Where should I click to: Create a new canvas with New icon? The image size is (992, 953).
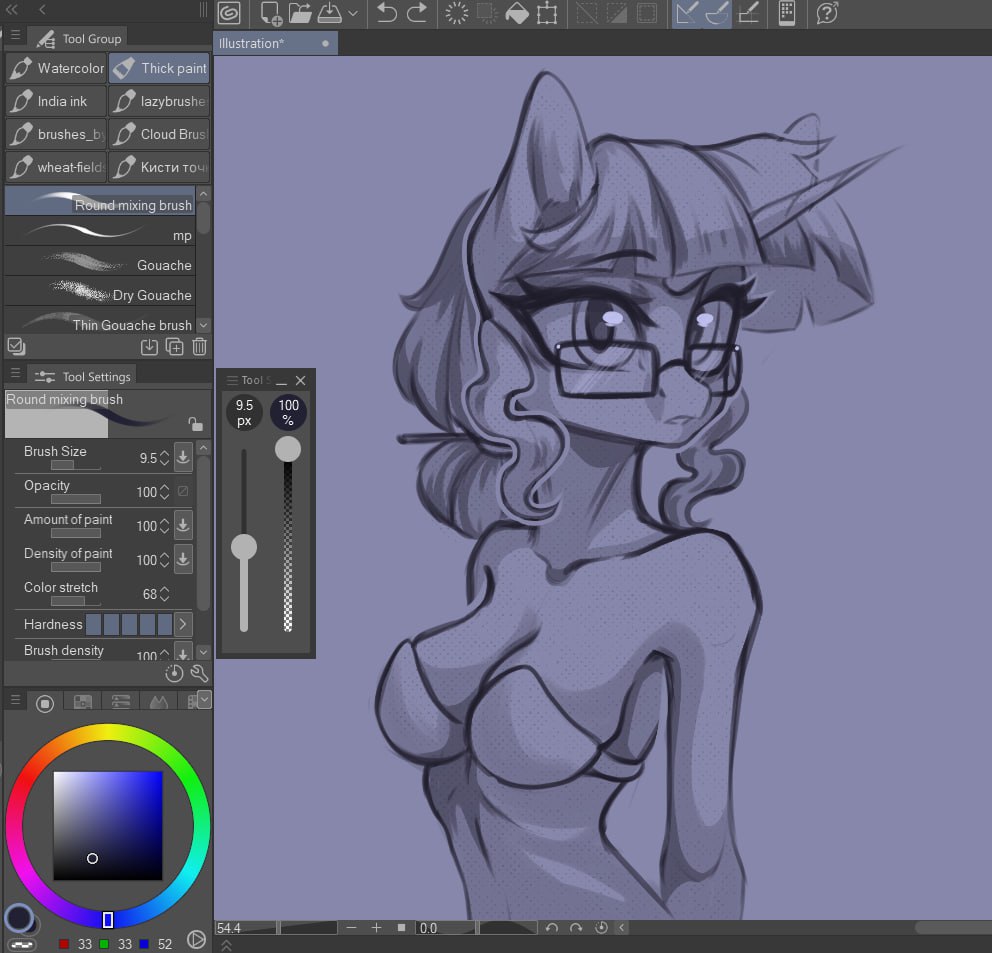[271, 13]
